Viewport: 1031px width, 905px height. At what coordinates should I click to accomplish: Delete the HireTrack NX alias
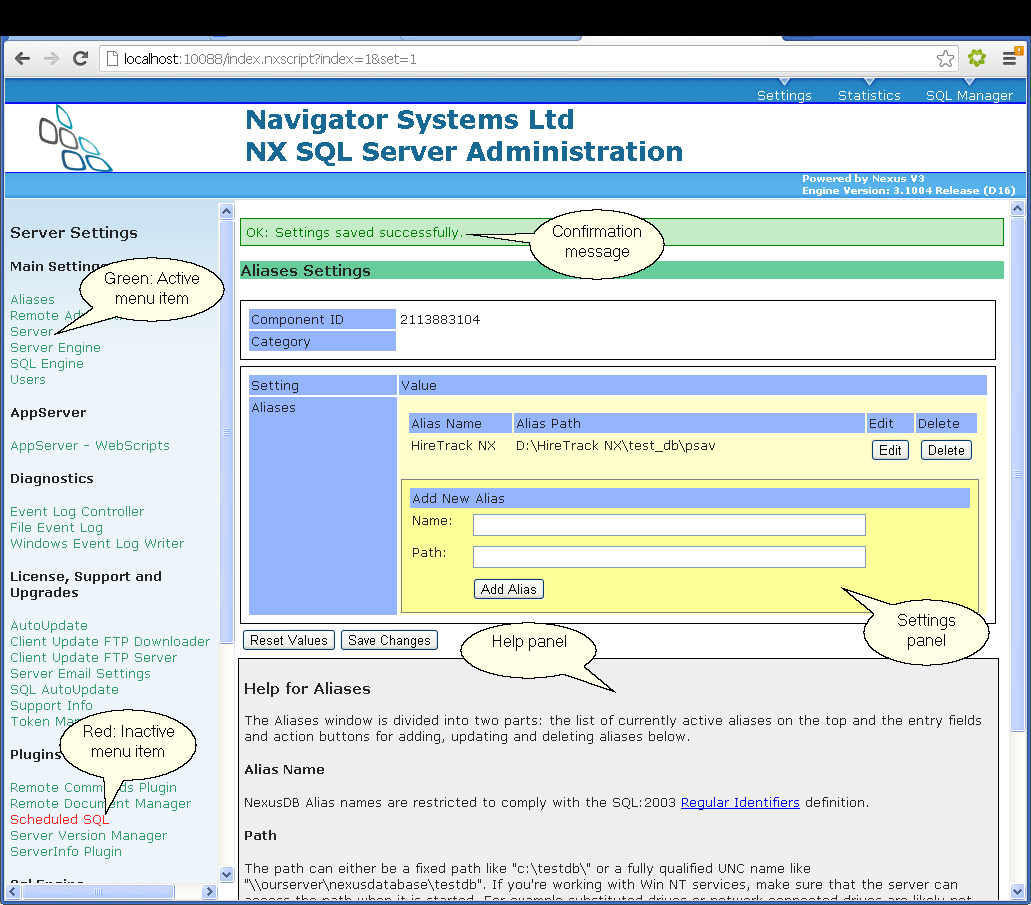click(x=946, y=450)
